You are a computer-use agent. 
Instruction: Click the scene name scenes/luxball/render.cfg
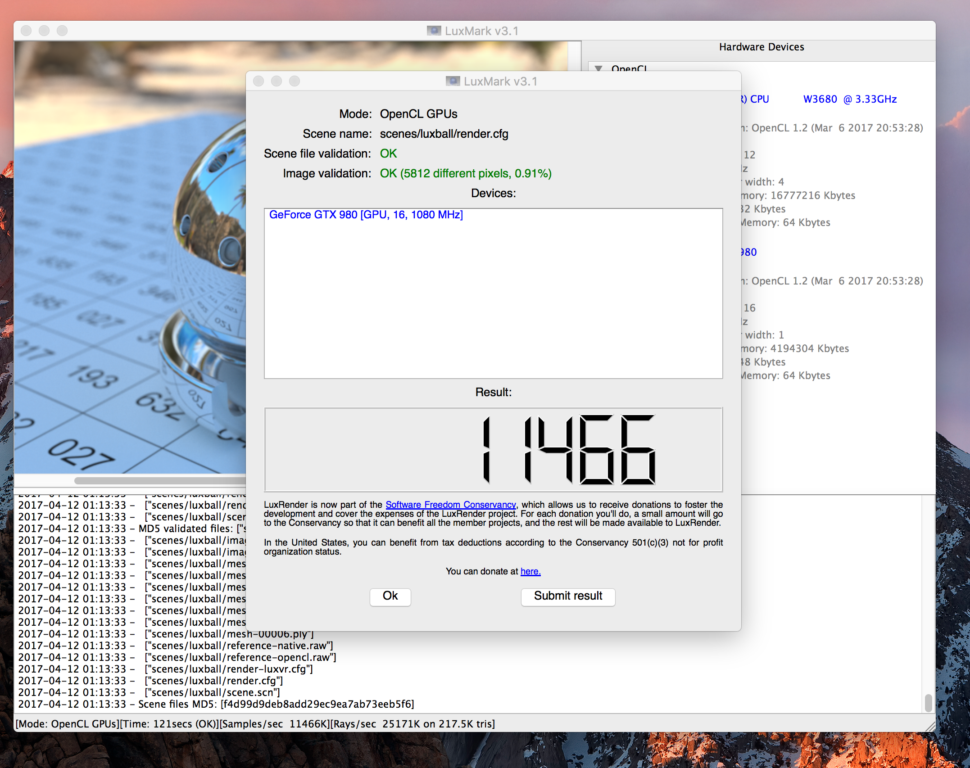pos(444,134)
